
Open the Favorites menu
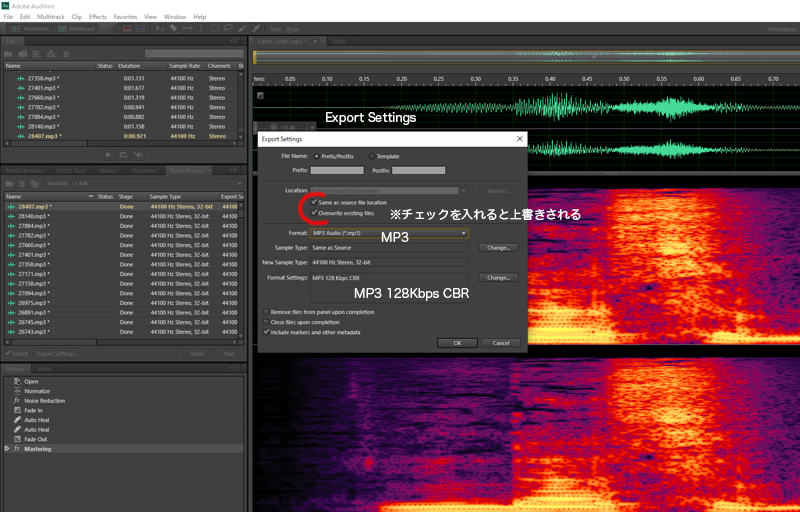[x=126, y=17]
